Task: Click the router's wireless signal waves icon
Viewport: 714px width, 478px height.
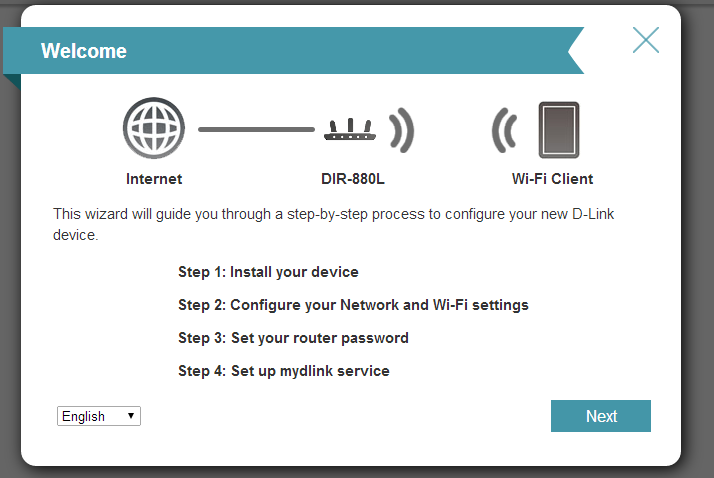Action: pos(401,130)
